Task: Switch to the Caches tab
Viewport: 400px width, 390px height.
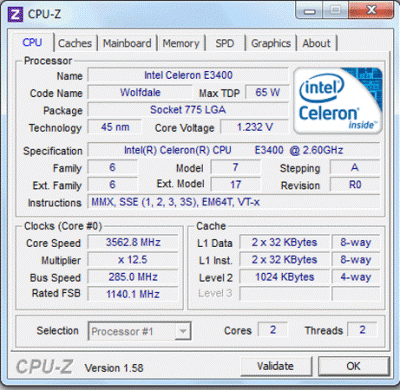Action: coord(75,43)
